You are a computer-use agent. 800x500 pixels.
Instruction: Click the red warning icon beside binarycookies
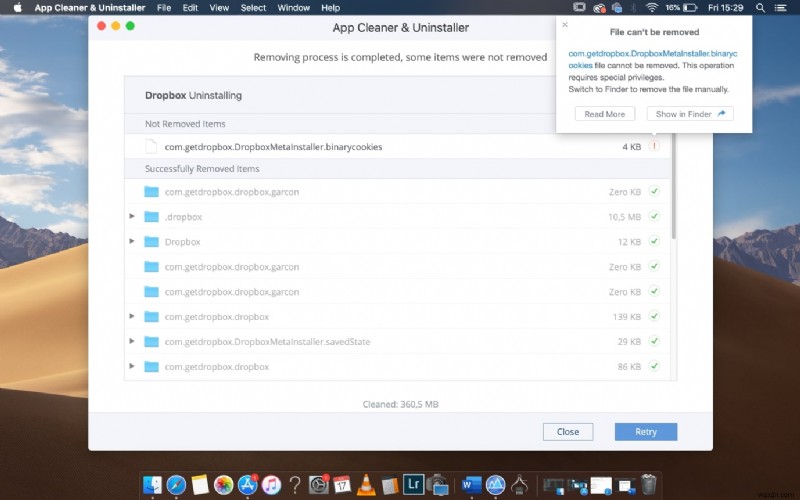pyautogui.click(x=654, y=146)
